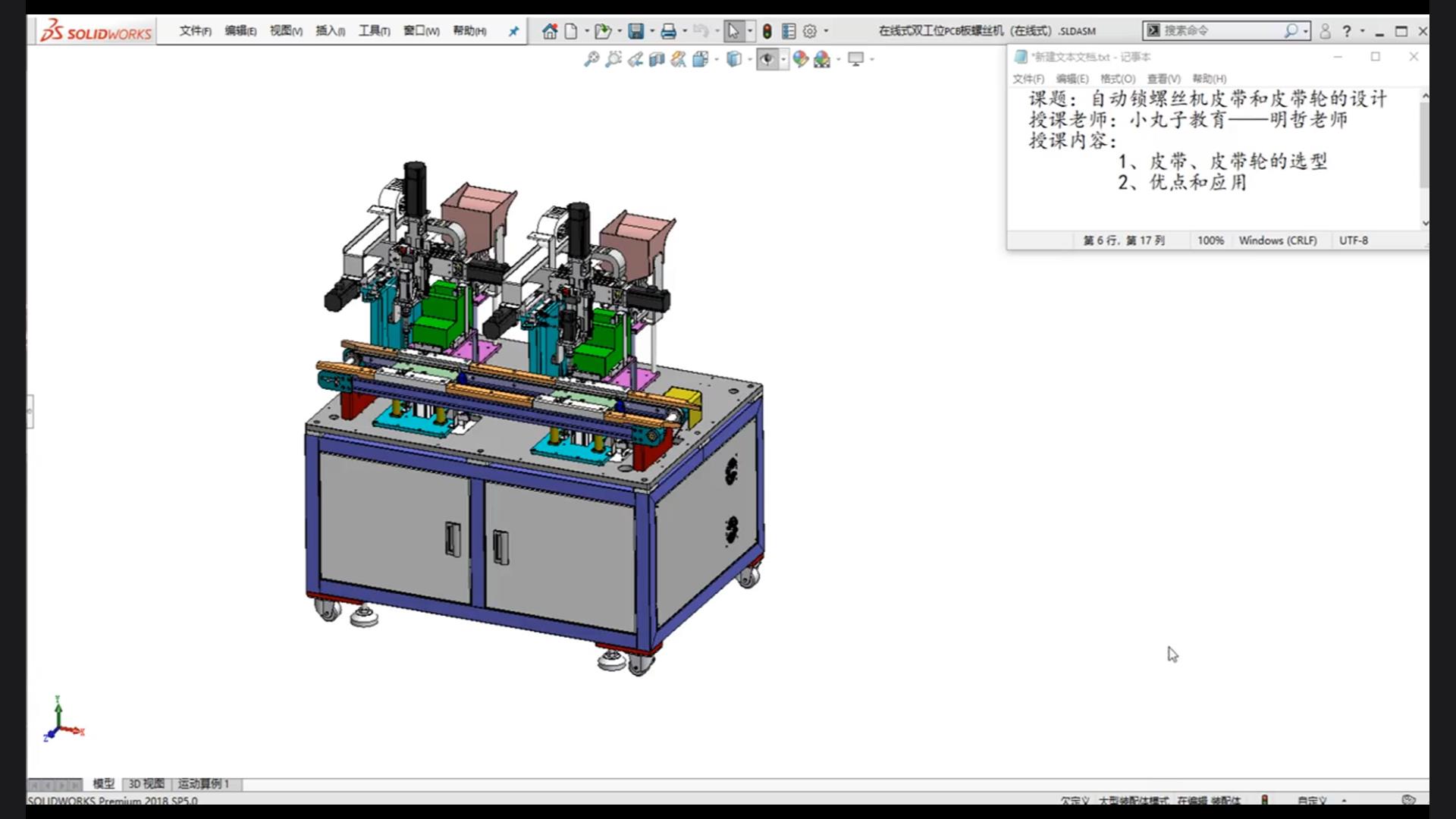Open the SolidWorks 编辑(E) menu

pyautogui.click(x=240, y=31)
